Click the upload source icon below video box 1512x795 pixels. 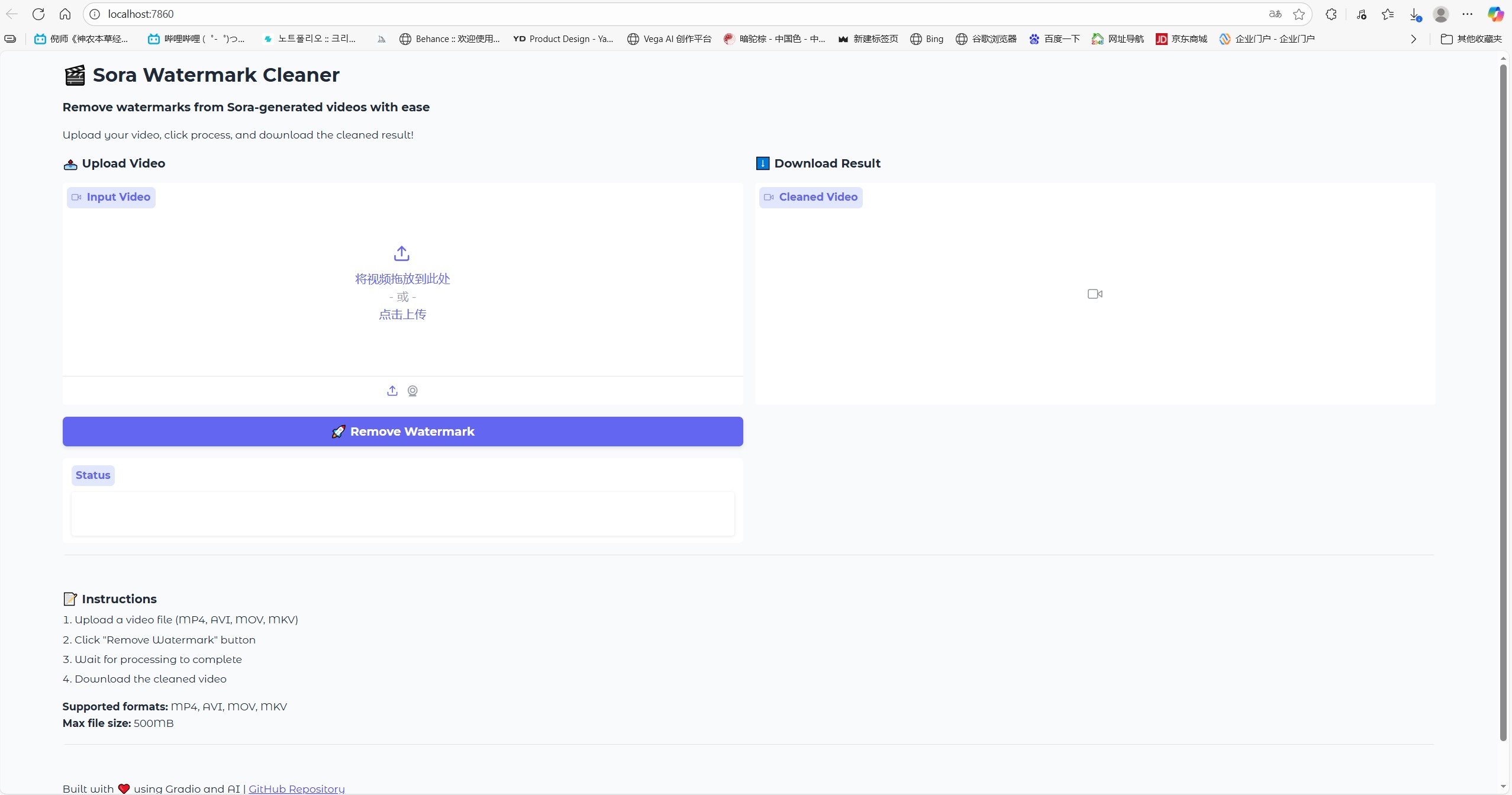(392, 391)
